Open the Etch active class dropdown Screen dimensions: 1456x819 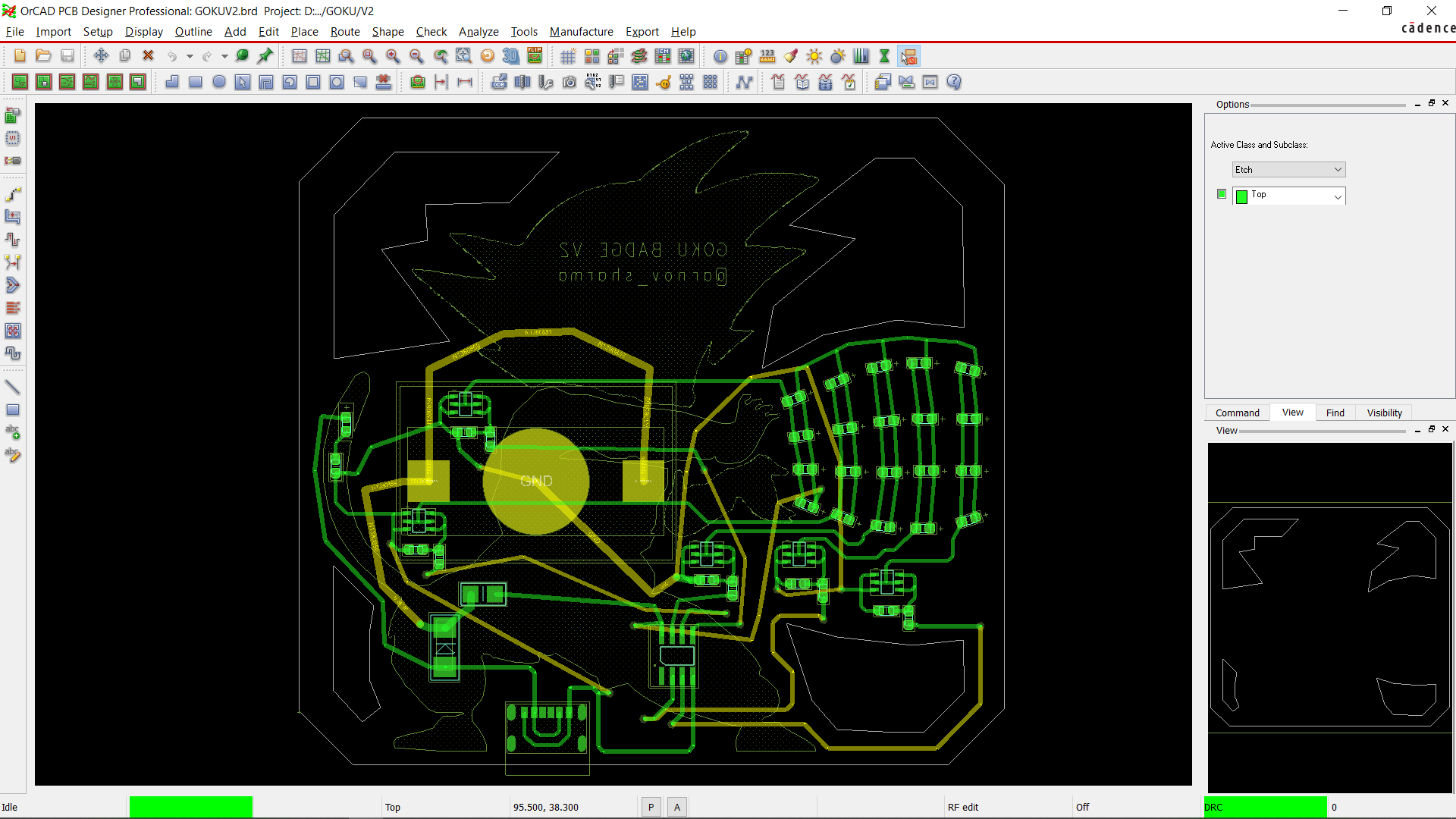click(1288, 170)
